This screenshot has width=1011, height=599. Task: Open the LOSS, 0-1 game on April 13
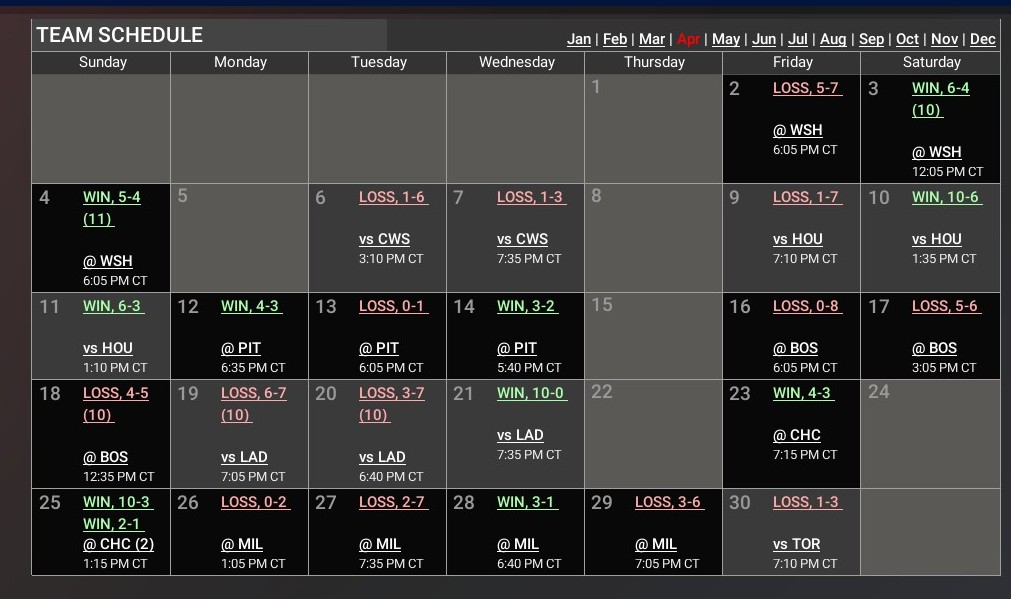tap(393, 306)
